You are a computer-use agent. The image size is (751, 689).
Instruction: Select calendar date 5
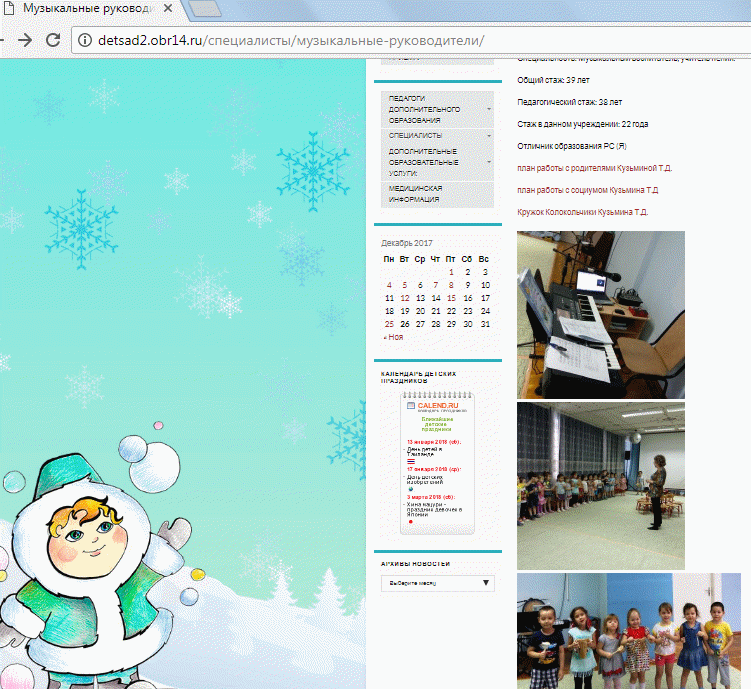[x=405, y=285]
